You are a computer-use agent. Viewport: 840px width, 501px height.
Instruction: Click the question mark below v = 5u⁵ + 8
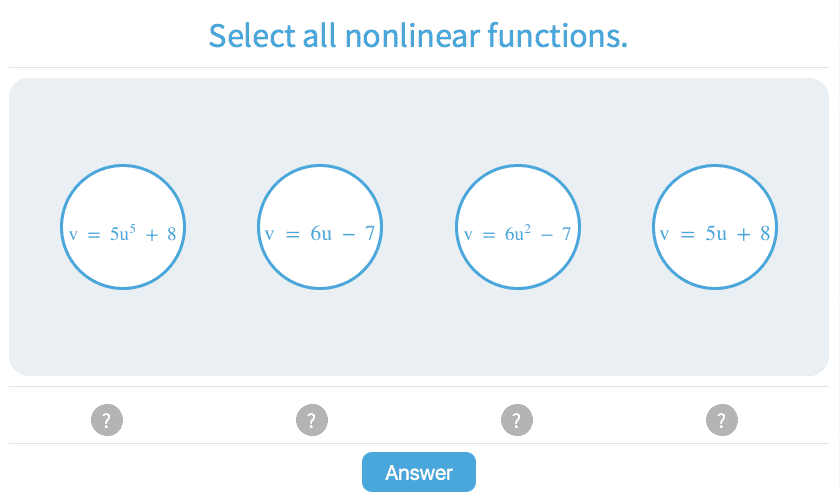click(106, 420)
